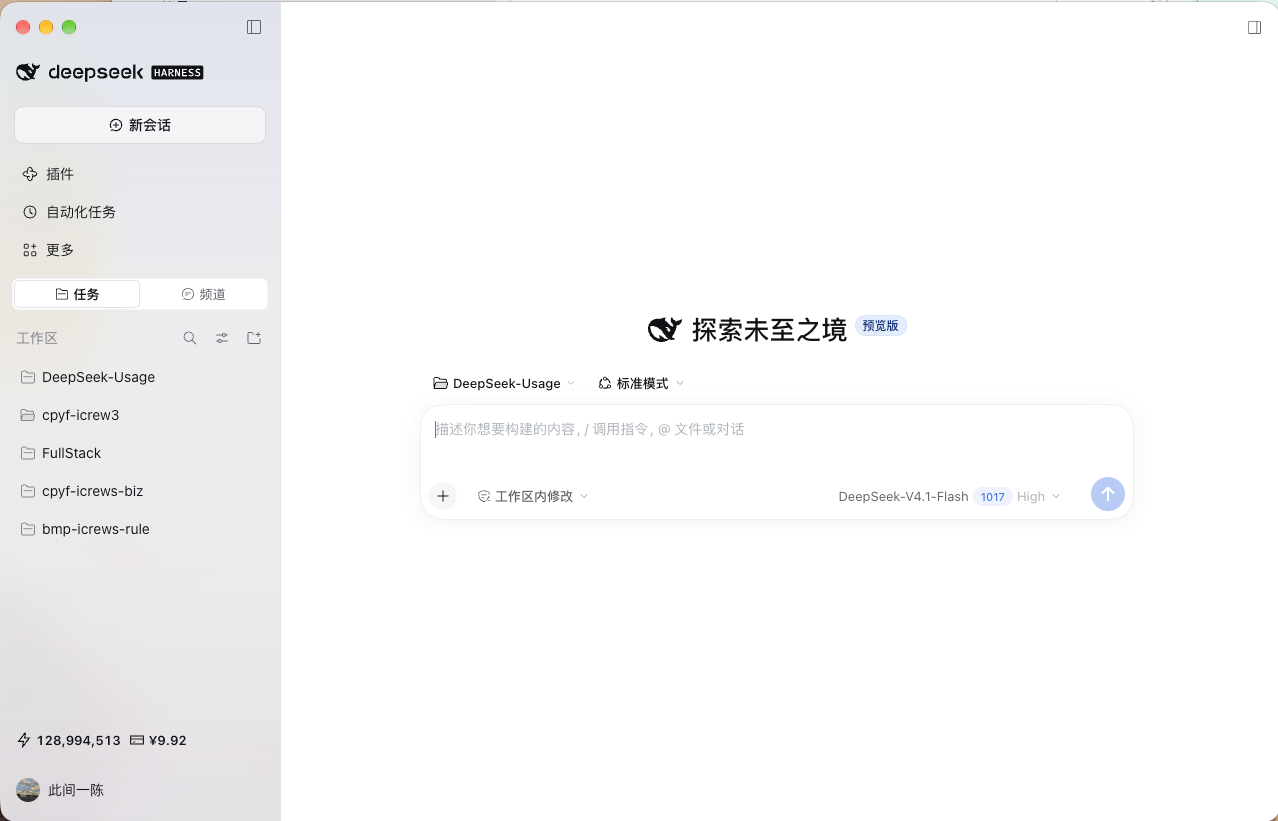Search workspaces with the magnifier icon
The height and width of the screenshot is (821, 1278).
(x=190, y=338)
